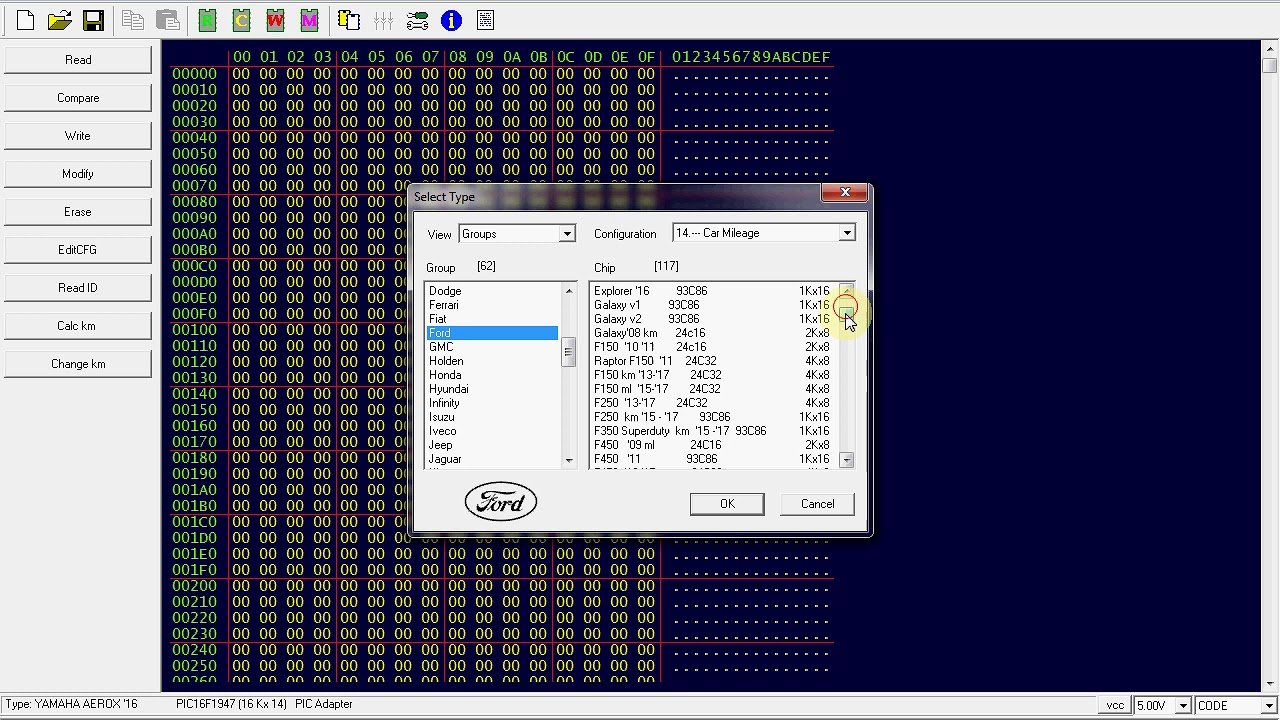This screenshot has width=1280, height=720.
Task: Click the green R chip icon
Action: tap(207, 20)
